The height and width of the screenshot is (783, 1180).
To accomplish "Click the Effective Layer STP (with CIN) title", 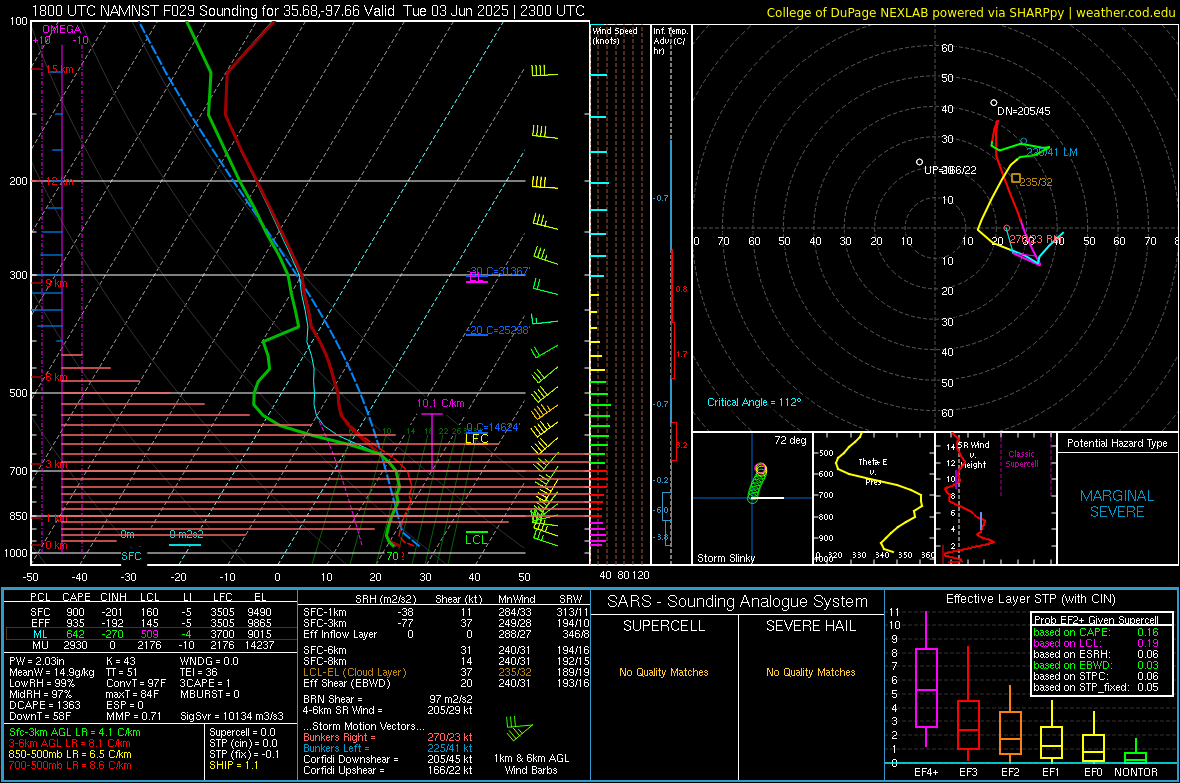I will 1031,599.
